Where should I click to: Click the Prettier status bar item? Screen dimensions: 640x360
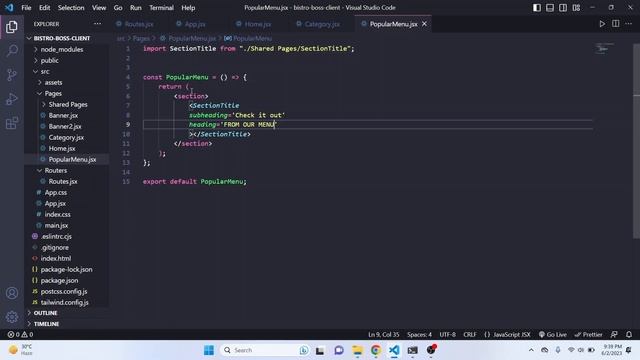point(589,334)
